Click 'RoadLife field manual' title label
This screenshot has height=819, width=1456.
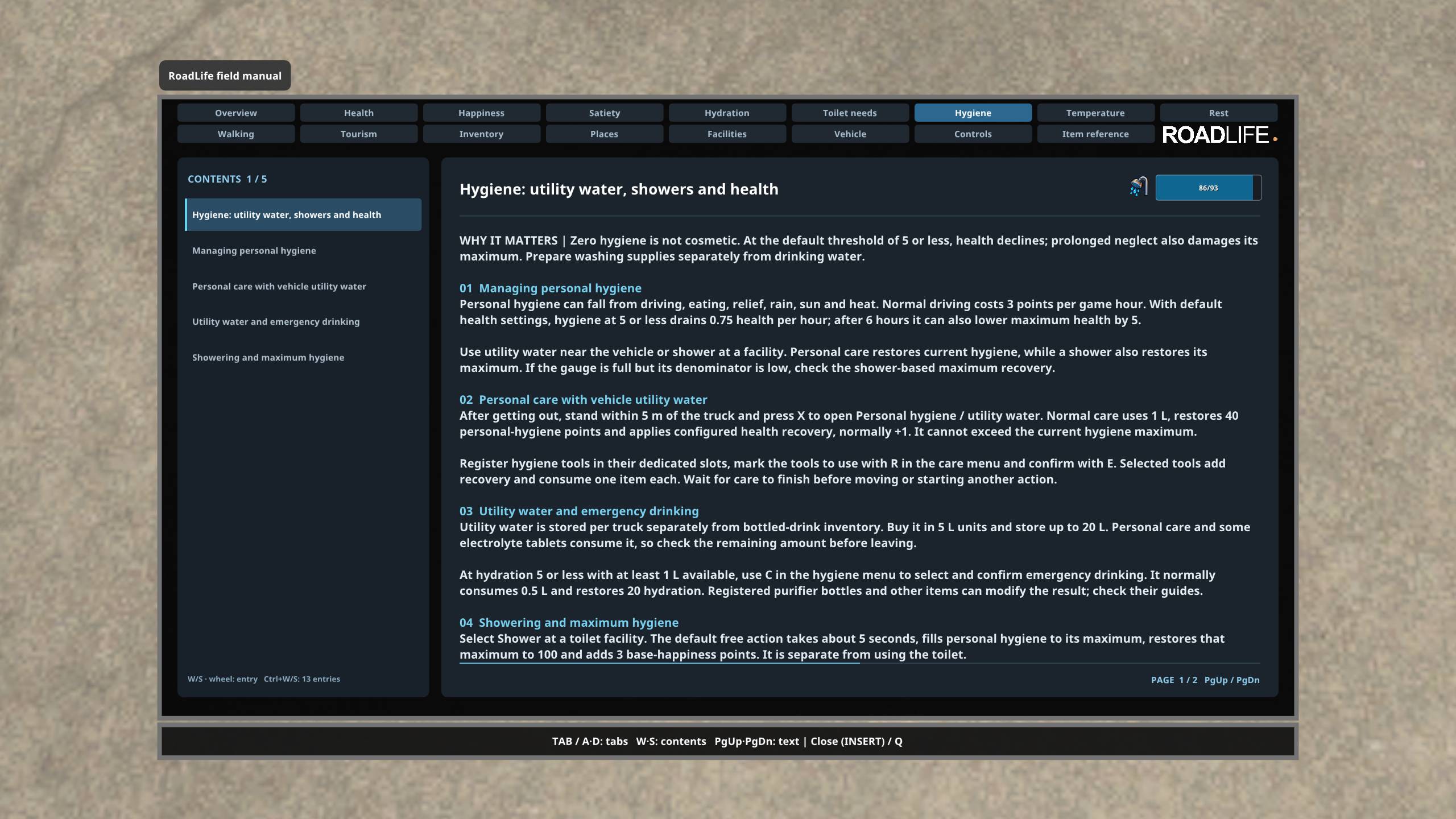[225, 76]
